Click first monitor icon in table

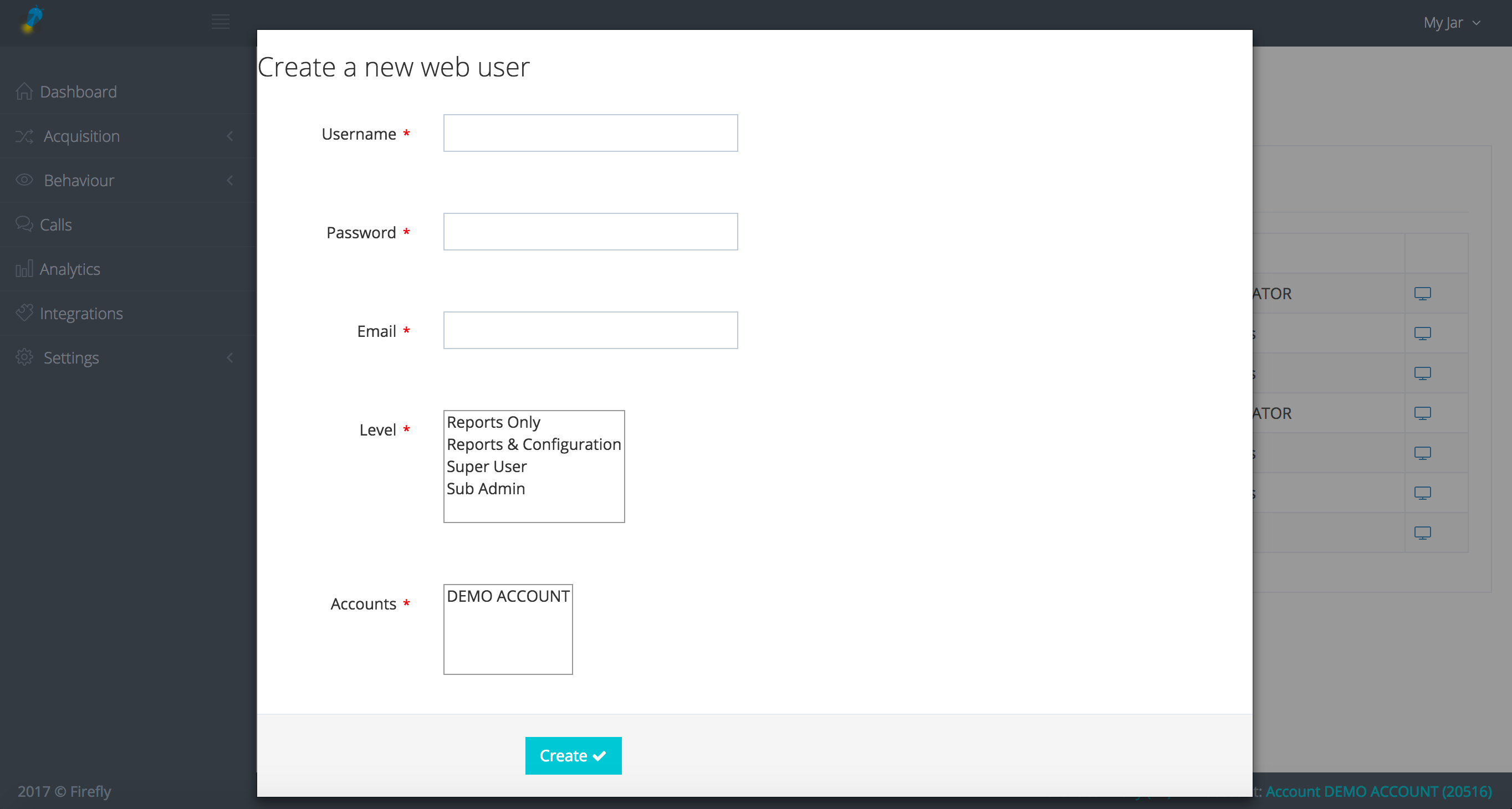[1422, 293]
